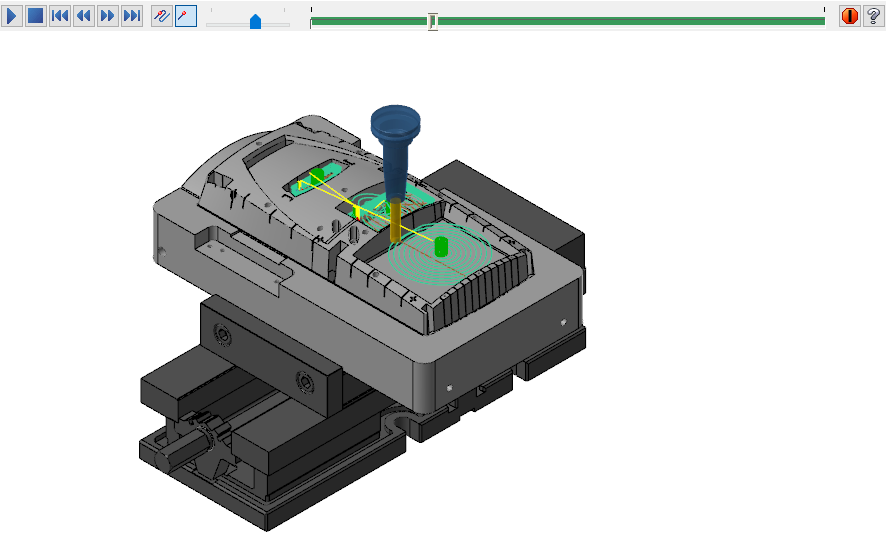
Task: Start the toolpath simulation playback
Action: click(x=11, y=16)
